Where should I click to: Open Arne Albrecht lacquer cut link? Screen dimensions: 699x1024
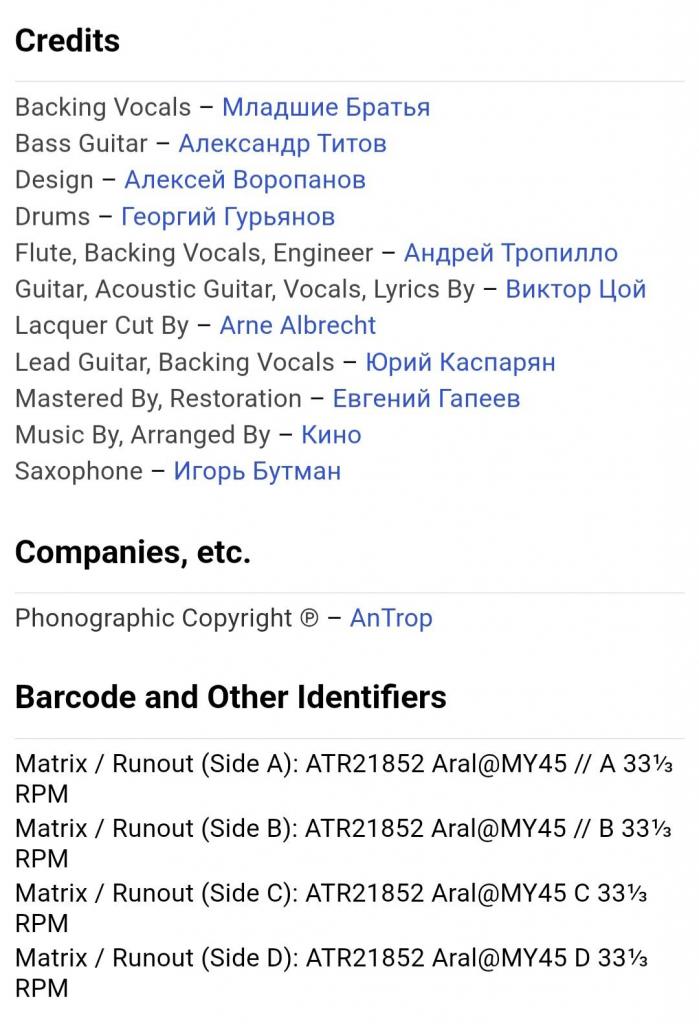(x=298, y=325)
